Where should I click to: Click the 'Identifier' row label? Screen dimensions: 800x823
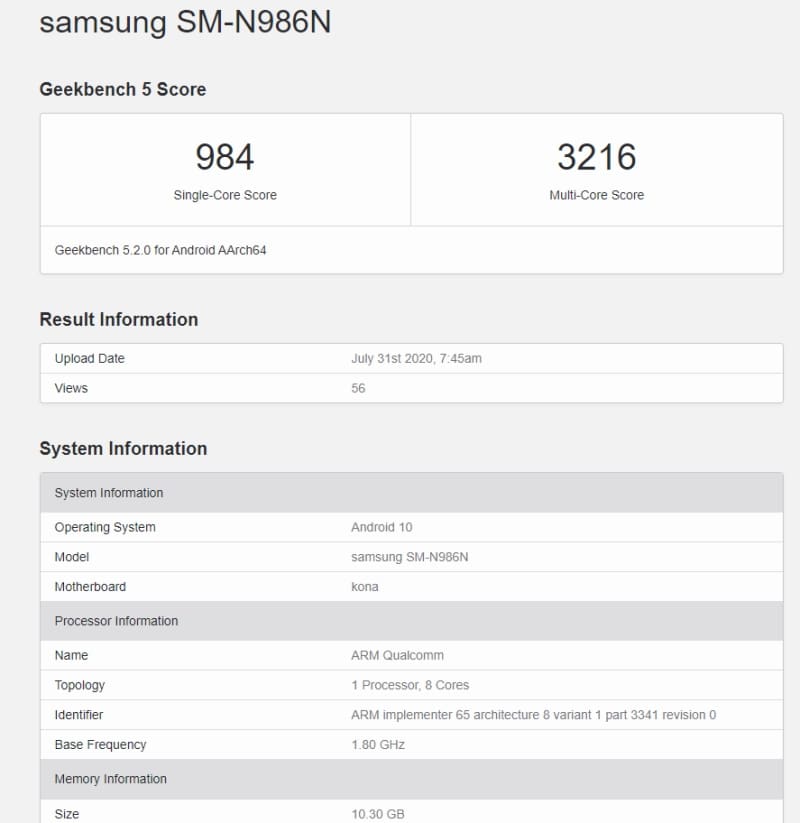point(79,715)
